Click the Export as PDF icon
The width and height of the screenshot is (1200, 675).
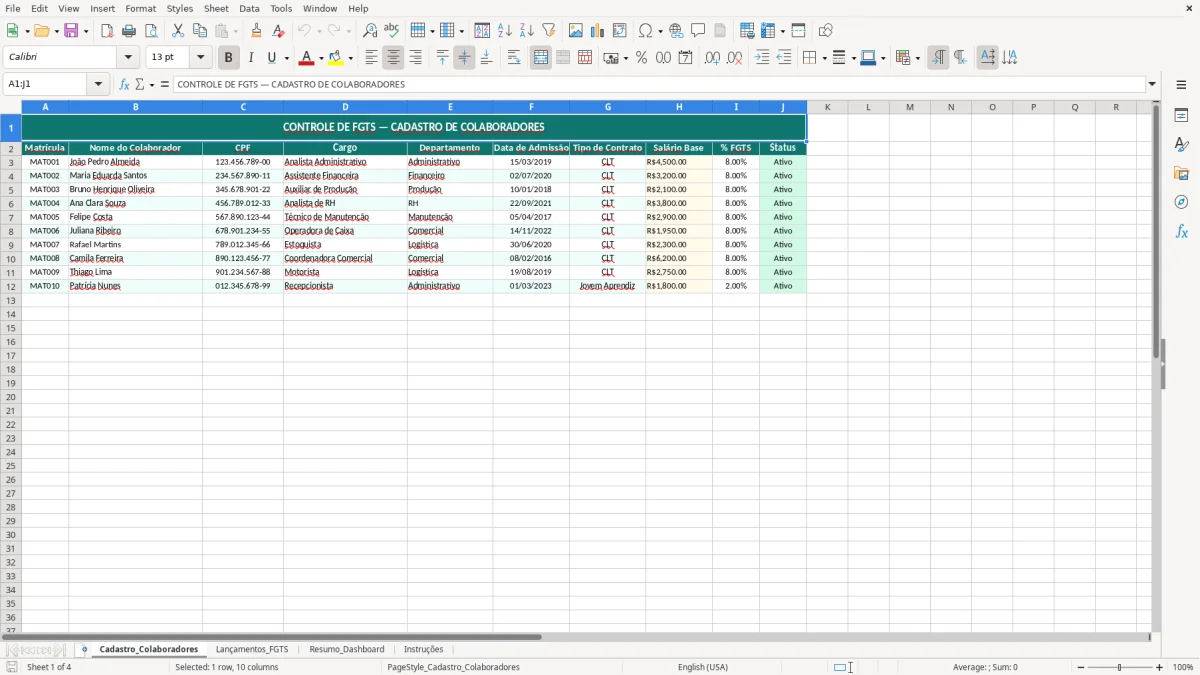click(107, 31)
